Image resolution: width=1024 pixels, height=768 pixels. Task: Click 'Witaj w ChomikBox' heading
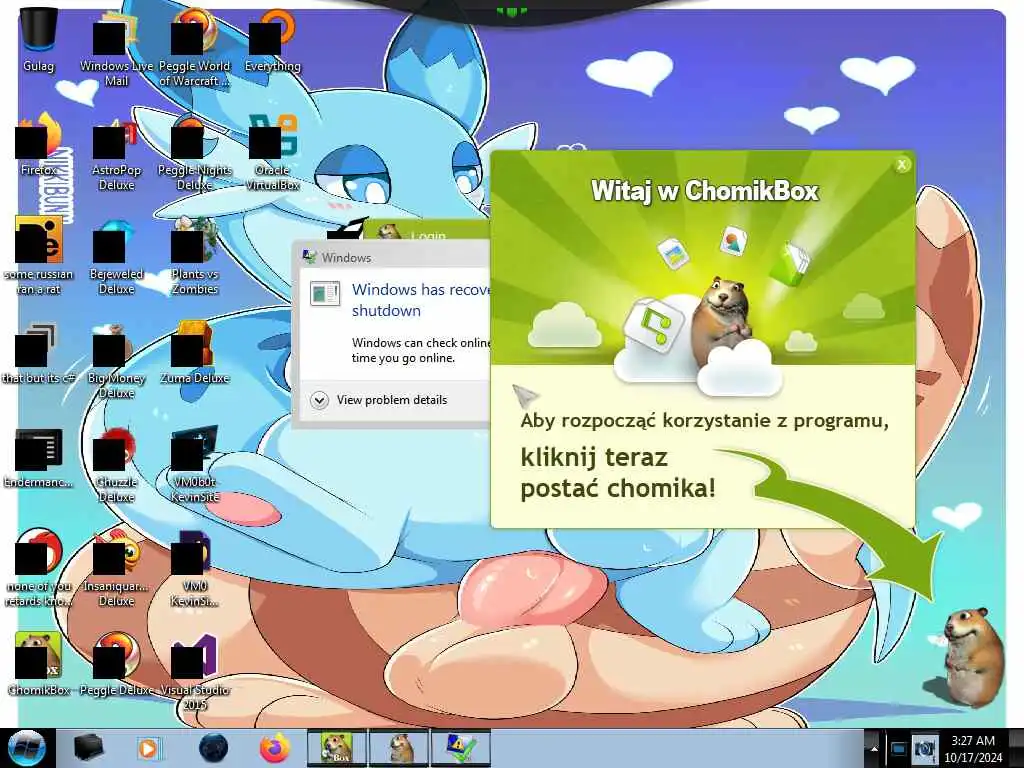coord(705,191)
